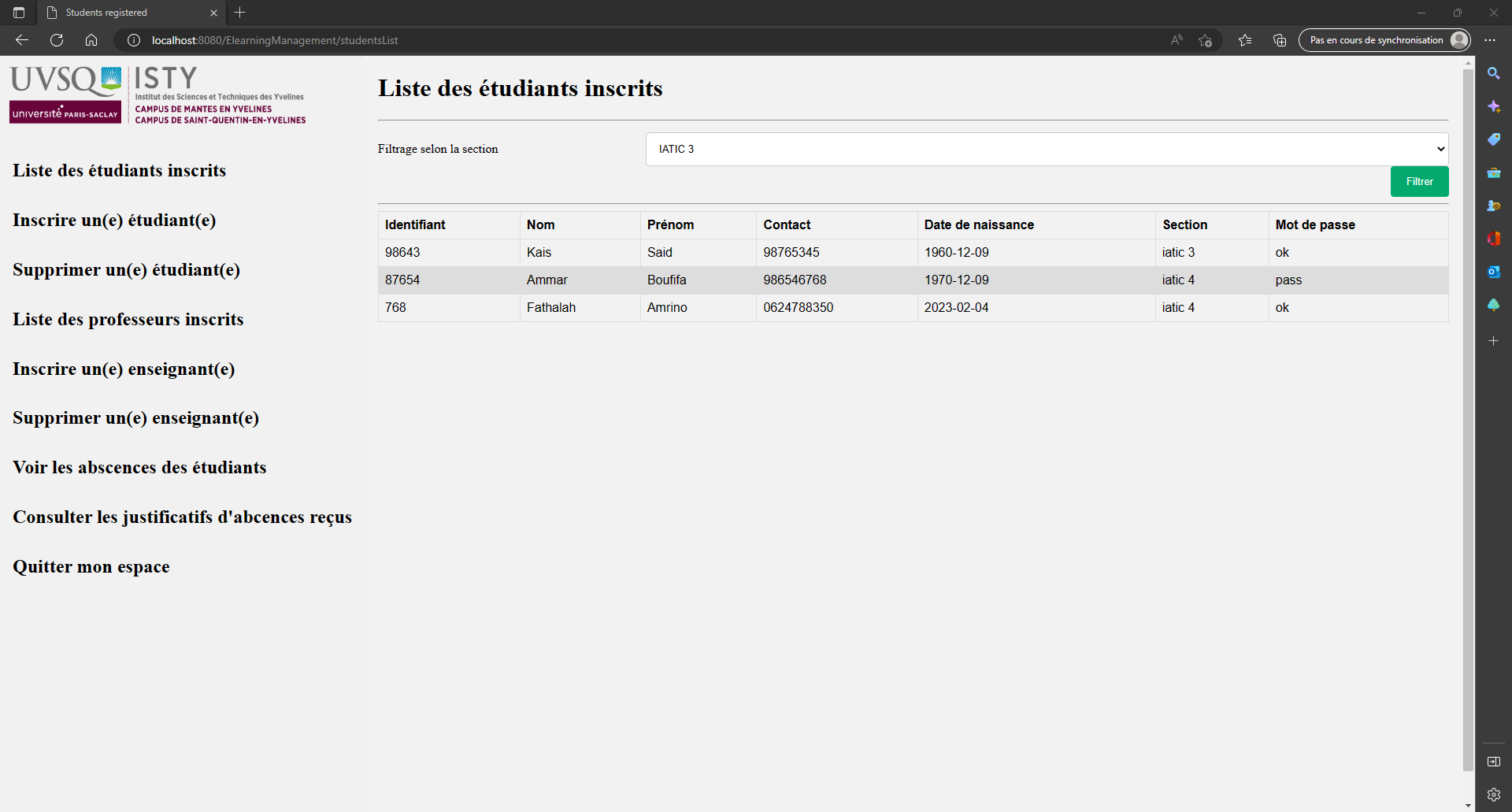Launch Microsoft Office from the sidebar
Viewport: 1512px width, 812px height.
[1494, 239]
